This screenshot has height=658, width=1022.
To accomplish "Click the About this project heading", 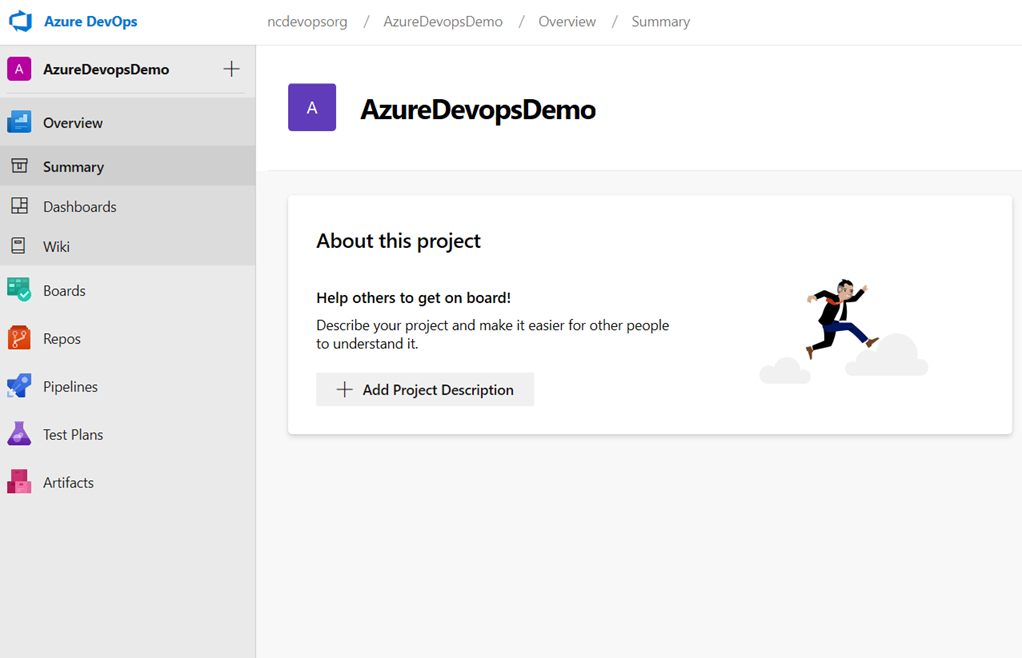I will tap(398, 241).
